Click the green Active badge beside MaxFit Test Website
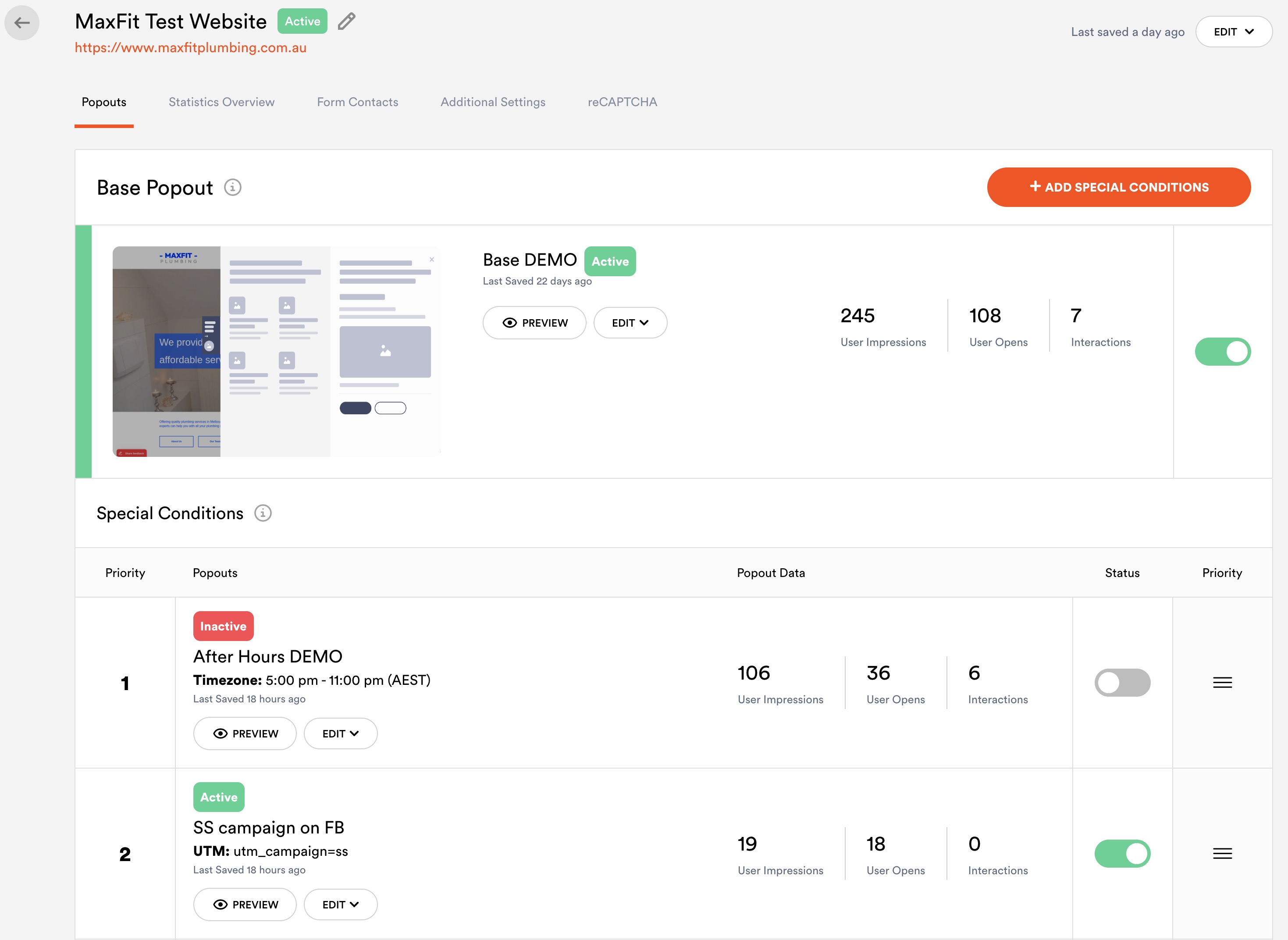The width and height of the screenshot is (1288, 940). 302,21
